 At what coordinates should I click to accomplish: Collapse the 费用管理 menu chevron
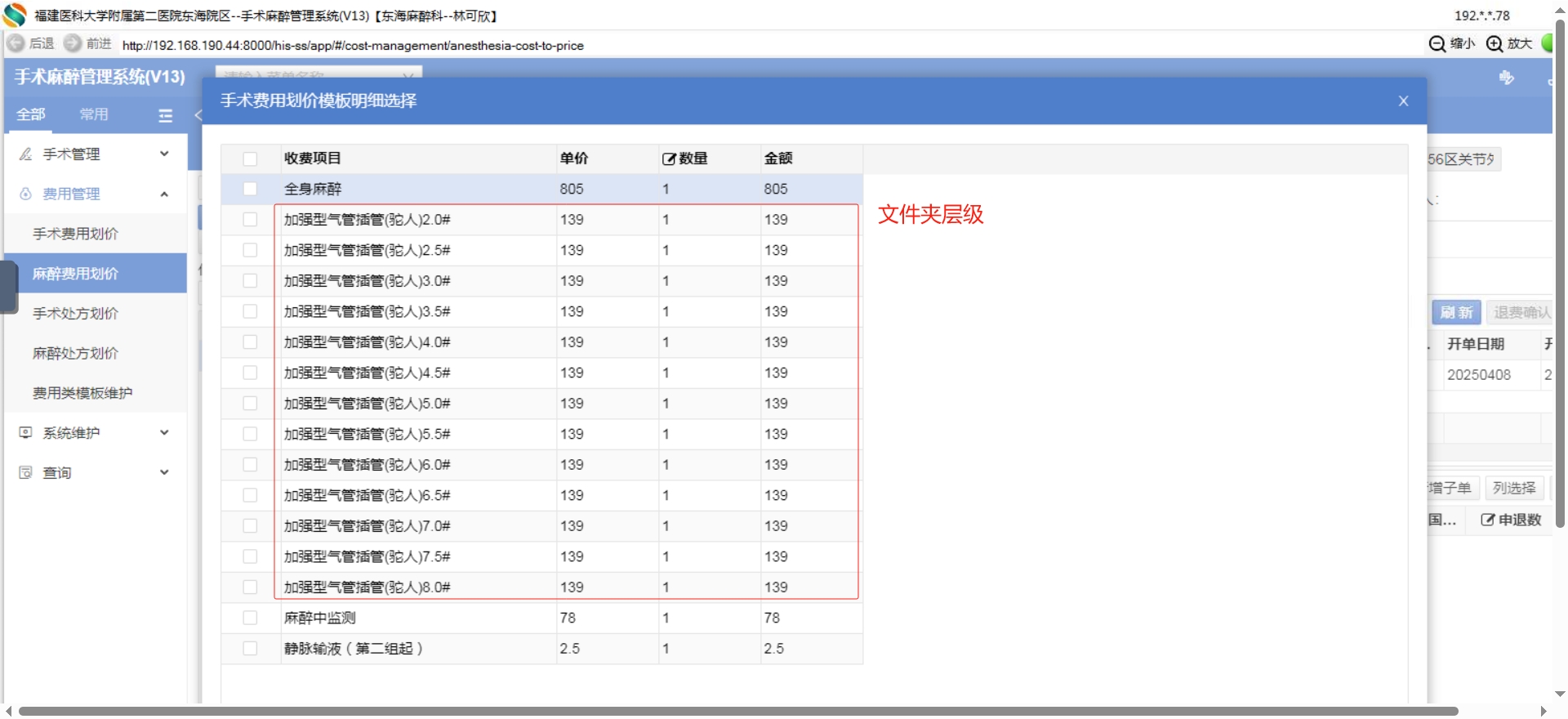(x=164, y=194)
